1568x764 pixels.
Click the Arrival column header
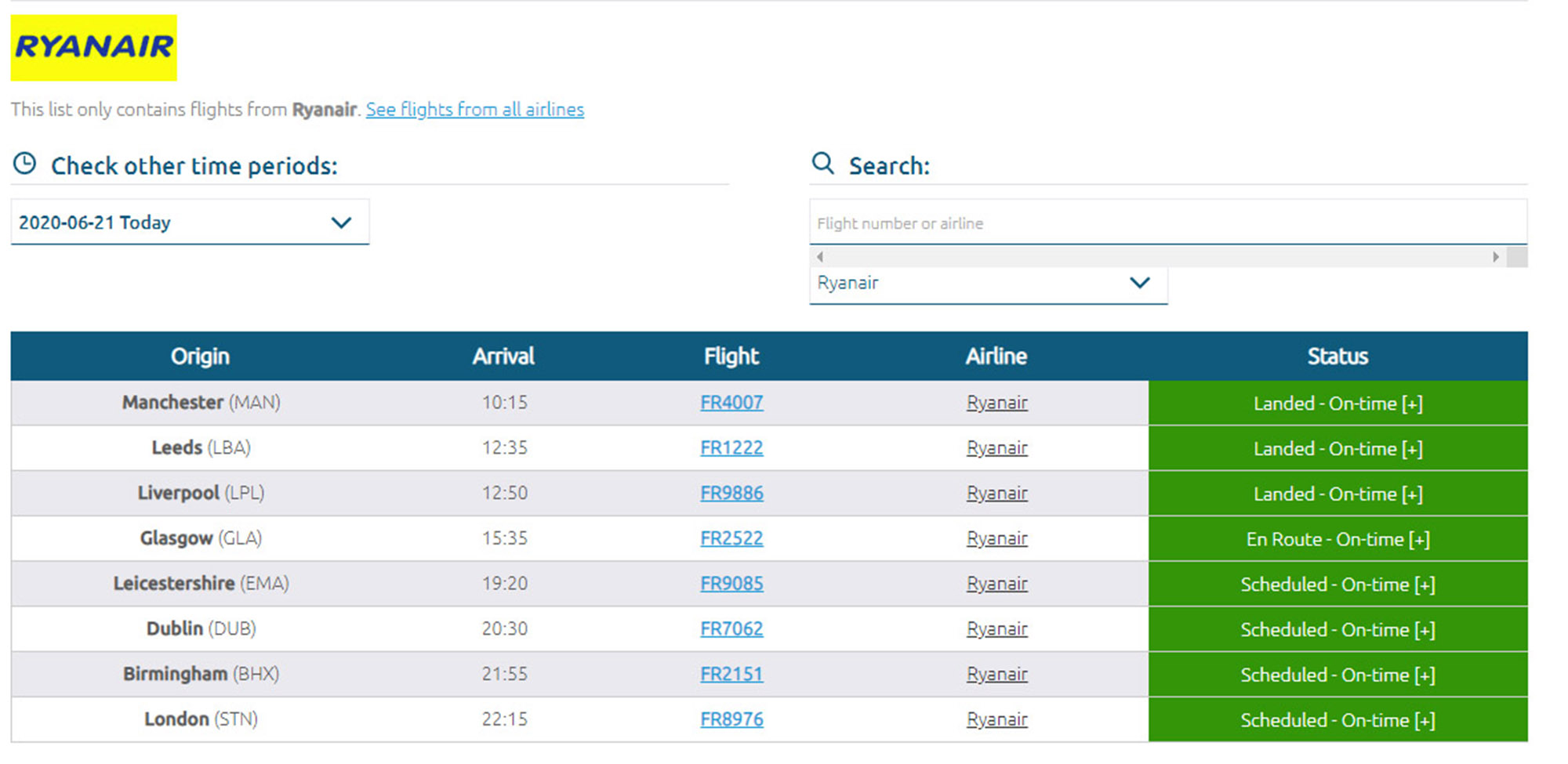(x=503, y=357)
